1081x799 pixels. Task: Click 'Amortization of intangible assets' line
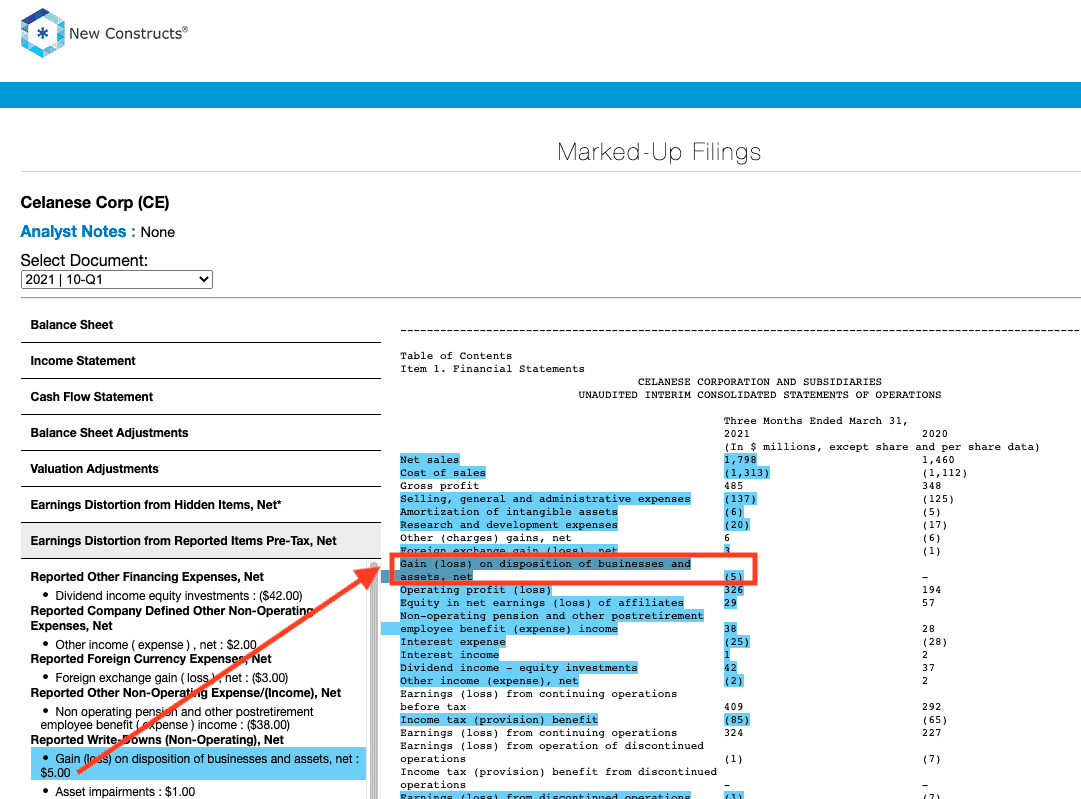tap(509, 512)
